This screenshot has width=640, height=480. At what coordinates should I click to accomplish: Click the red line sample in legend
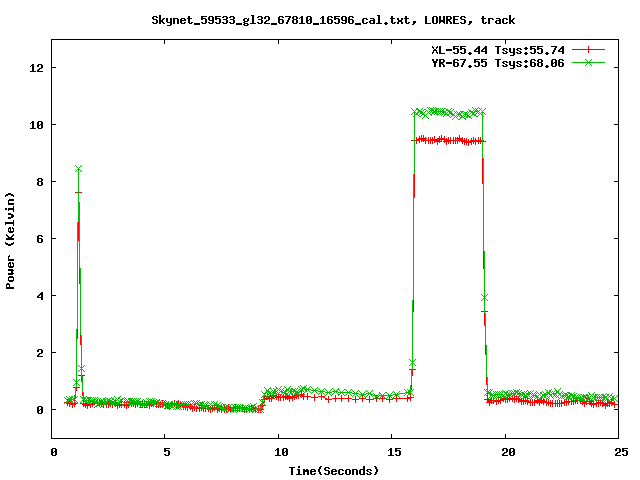point(588,50)
